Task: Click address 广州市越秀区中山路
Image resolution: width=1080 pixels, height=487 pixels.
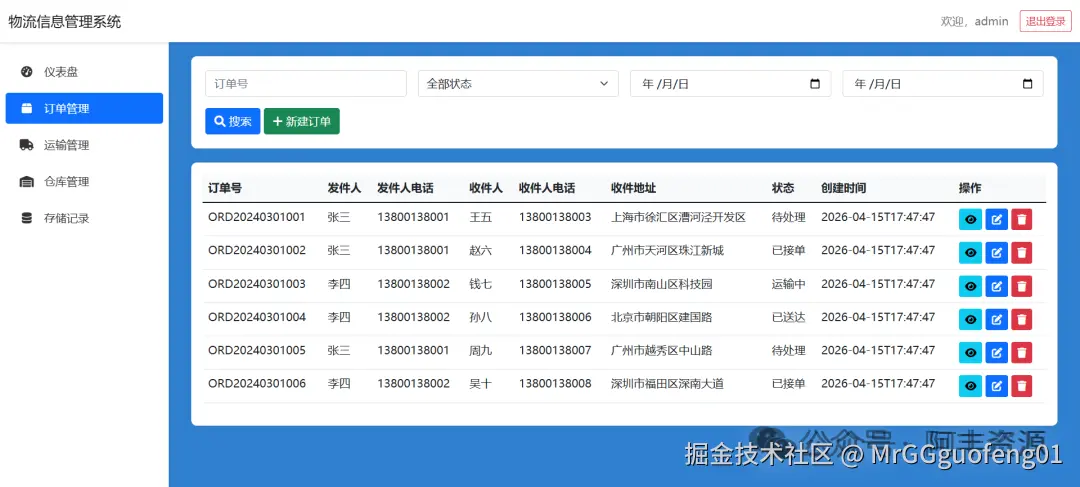Action: [x=662, y=350]
